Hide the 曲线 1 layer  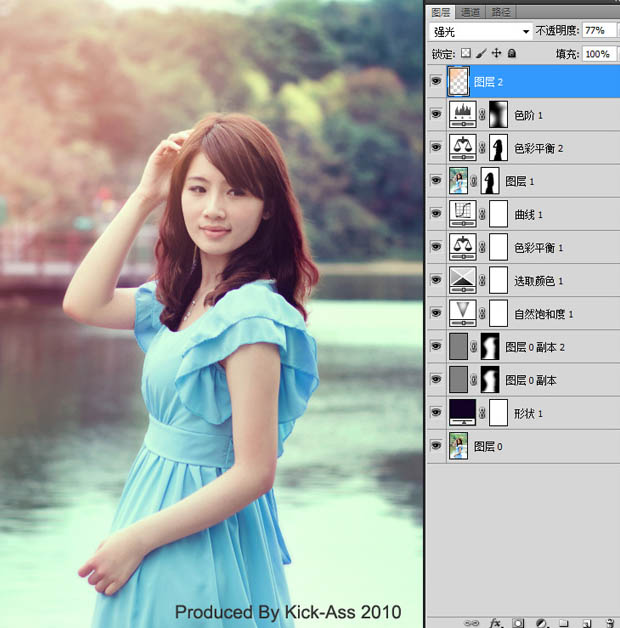(435, 214)
